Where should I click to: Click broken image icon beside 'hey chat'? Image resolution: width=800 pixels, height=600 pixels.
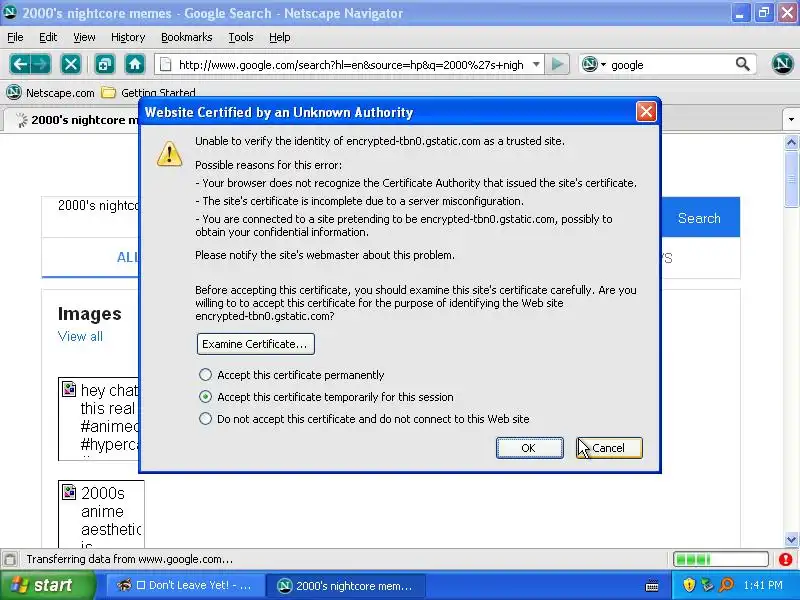point(69,389)
